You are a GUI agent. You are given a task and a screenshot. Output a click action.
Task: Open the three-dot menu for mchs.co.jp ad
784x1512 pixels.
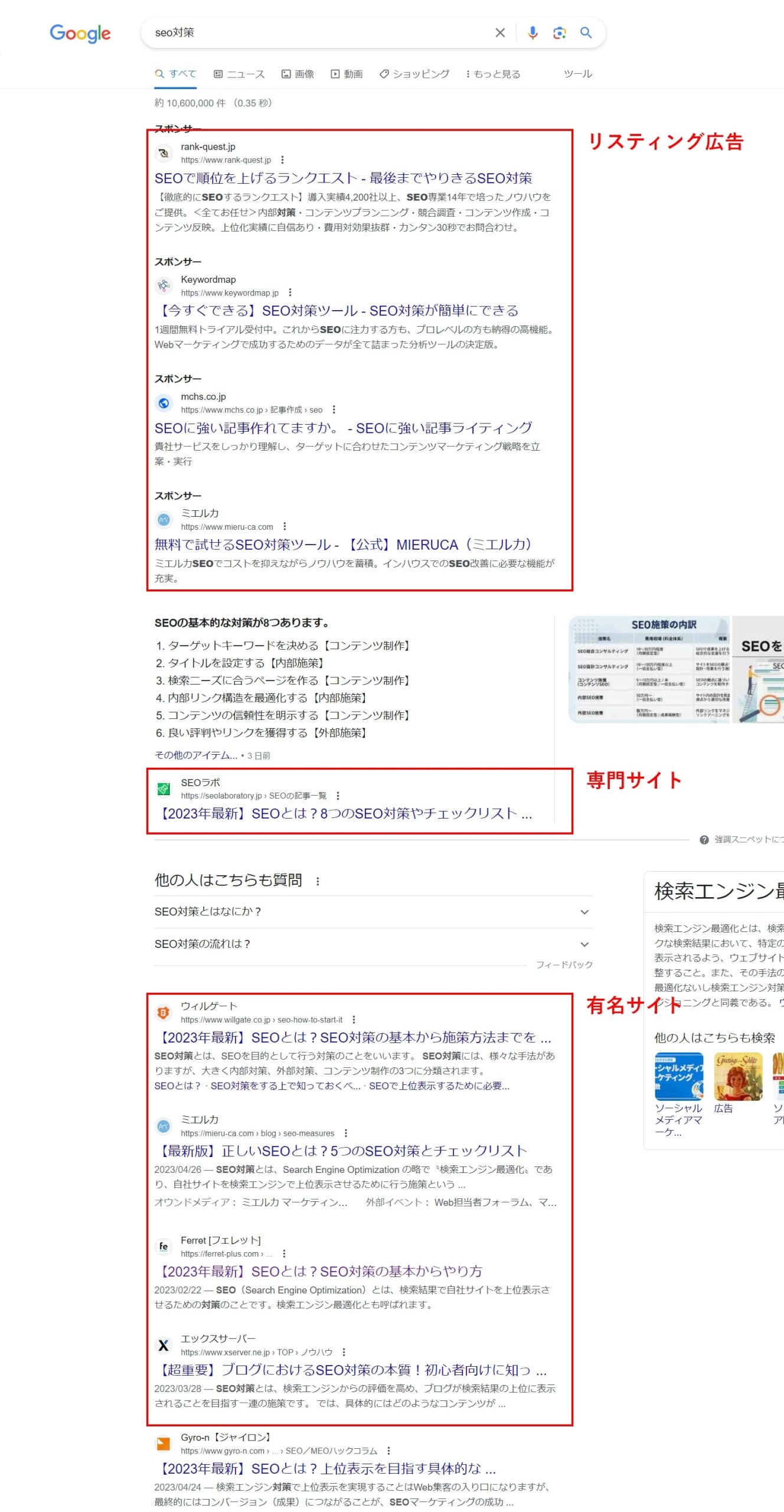click(334, 410)
